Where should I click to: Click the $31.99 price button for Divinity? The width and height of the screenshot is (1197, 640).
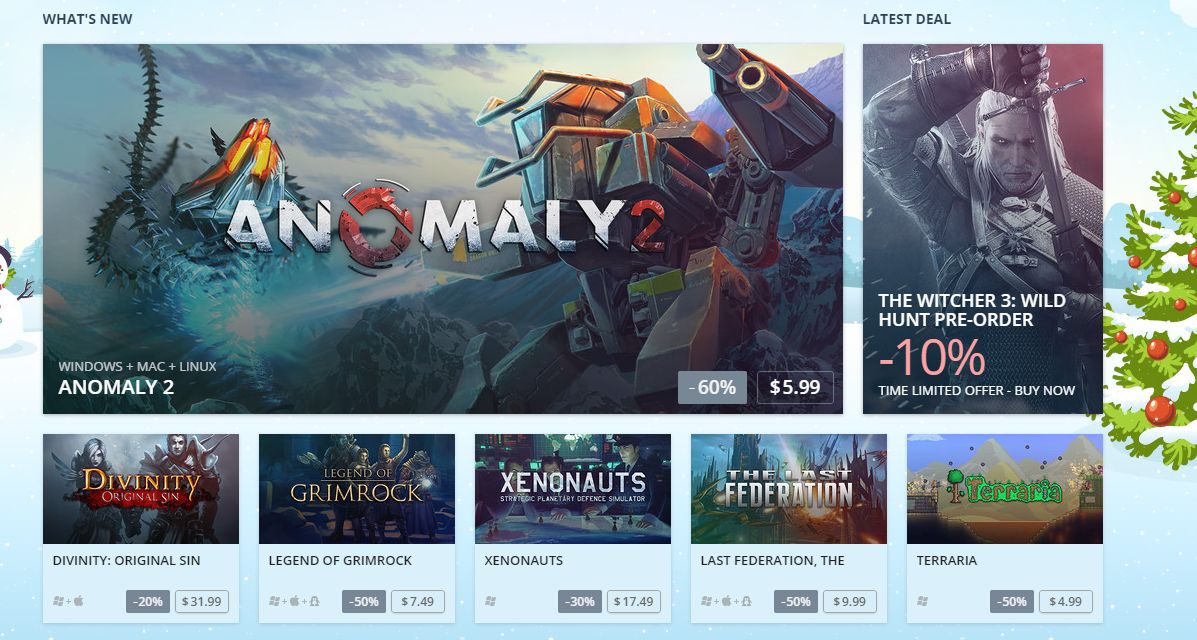tap(202, 601)
